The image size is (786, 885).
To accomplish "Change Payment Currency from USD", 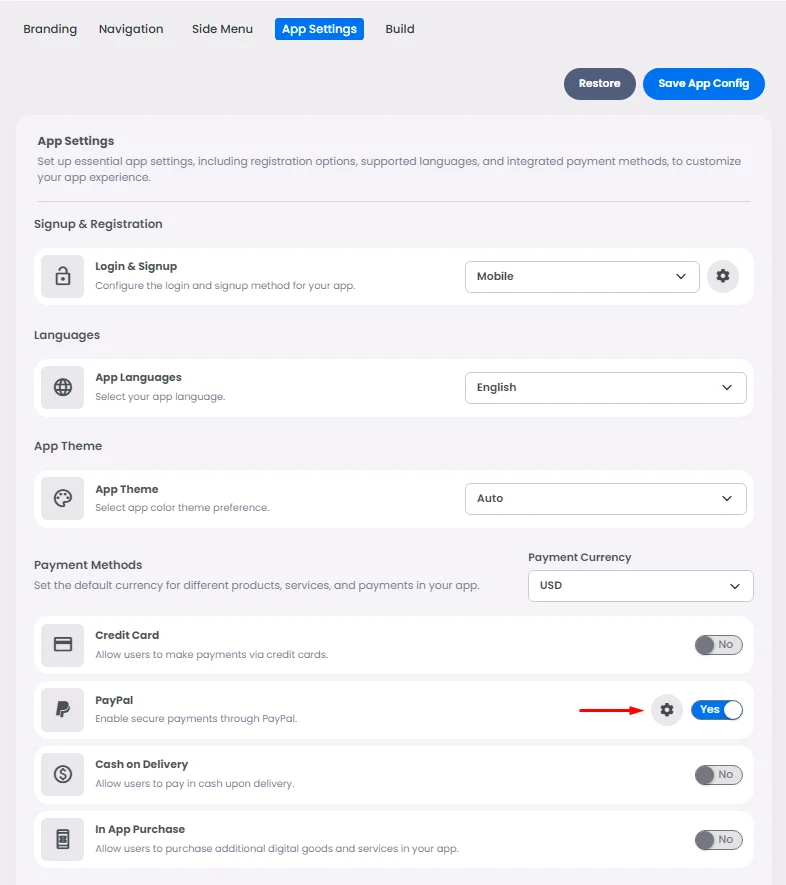I will 640,586.
